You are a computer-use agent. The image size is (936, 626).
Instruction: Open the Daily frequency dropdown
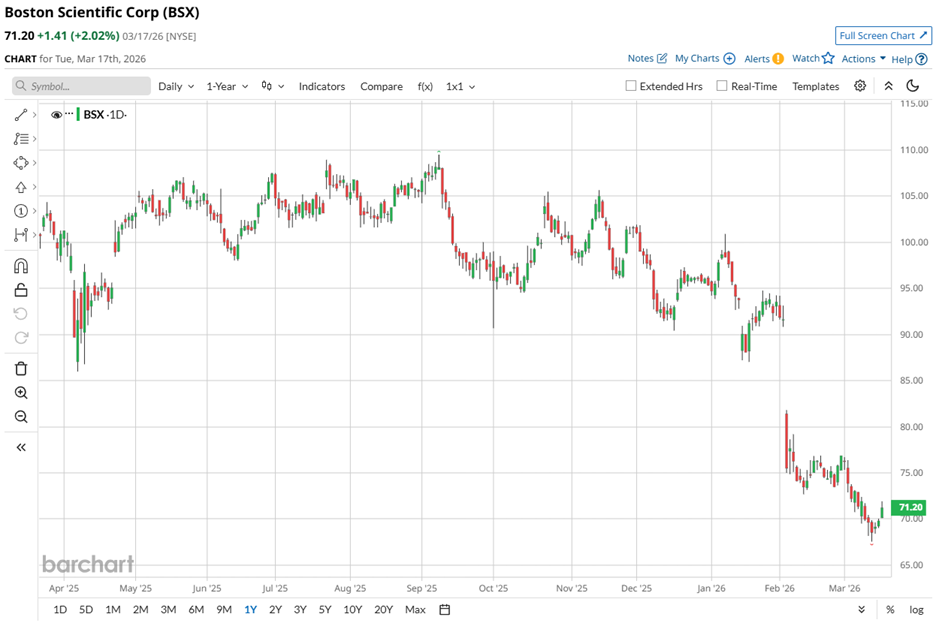tap(176, 86)
